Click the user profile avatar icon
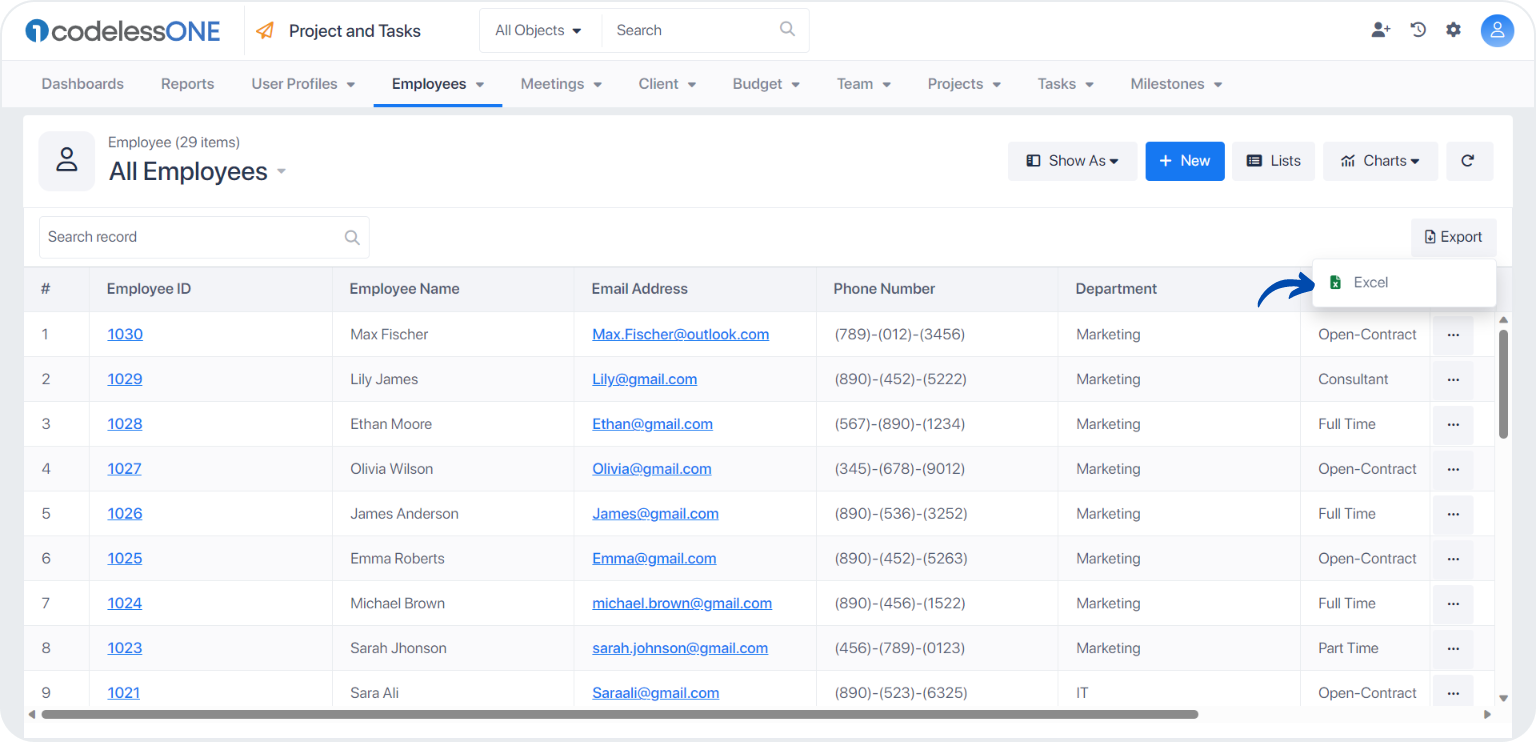1536x742 pixels. tap(1497, 31)
